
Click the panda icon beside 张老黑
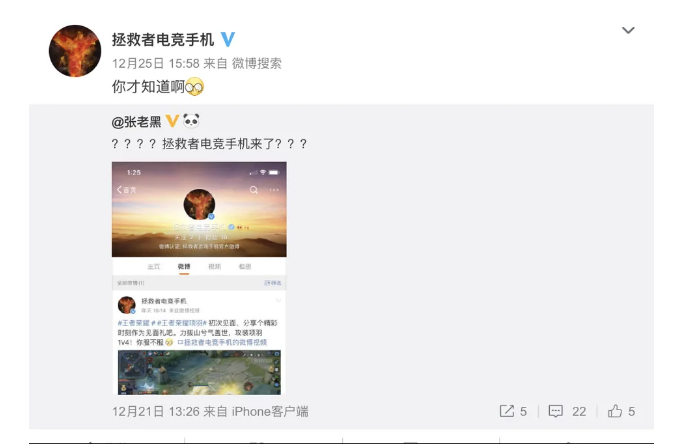click(191, 120)
